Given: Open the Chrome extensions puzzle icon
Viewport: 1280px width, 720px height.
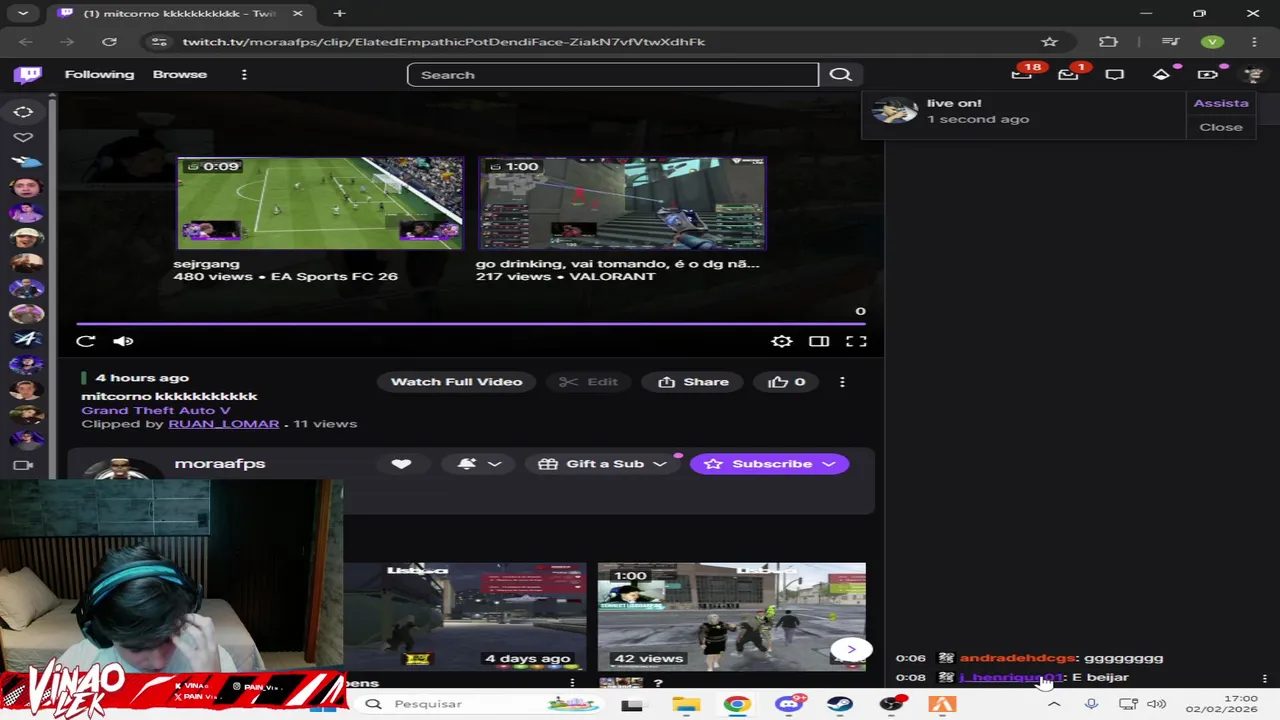Looking at the screenshot, I should [1108, 42].
